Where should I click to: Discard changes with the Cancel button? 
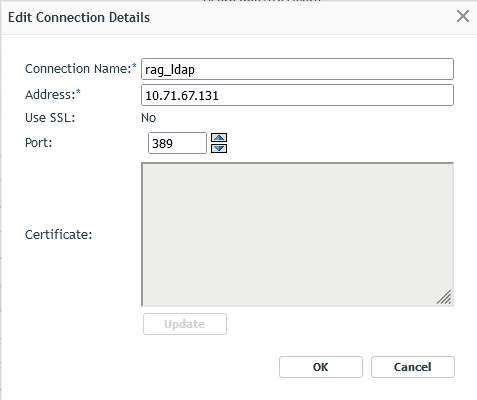[413, 367]
